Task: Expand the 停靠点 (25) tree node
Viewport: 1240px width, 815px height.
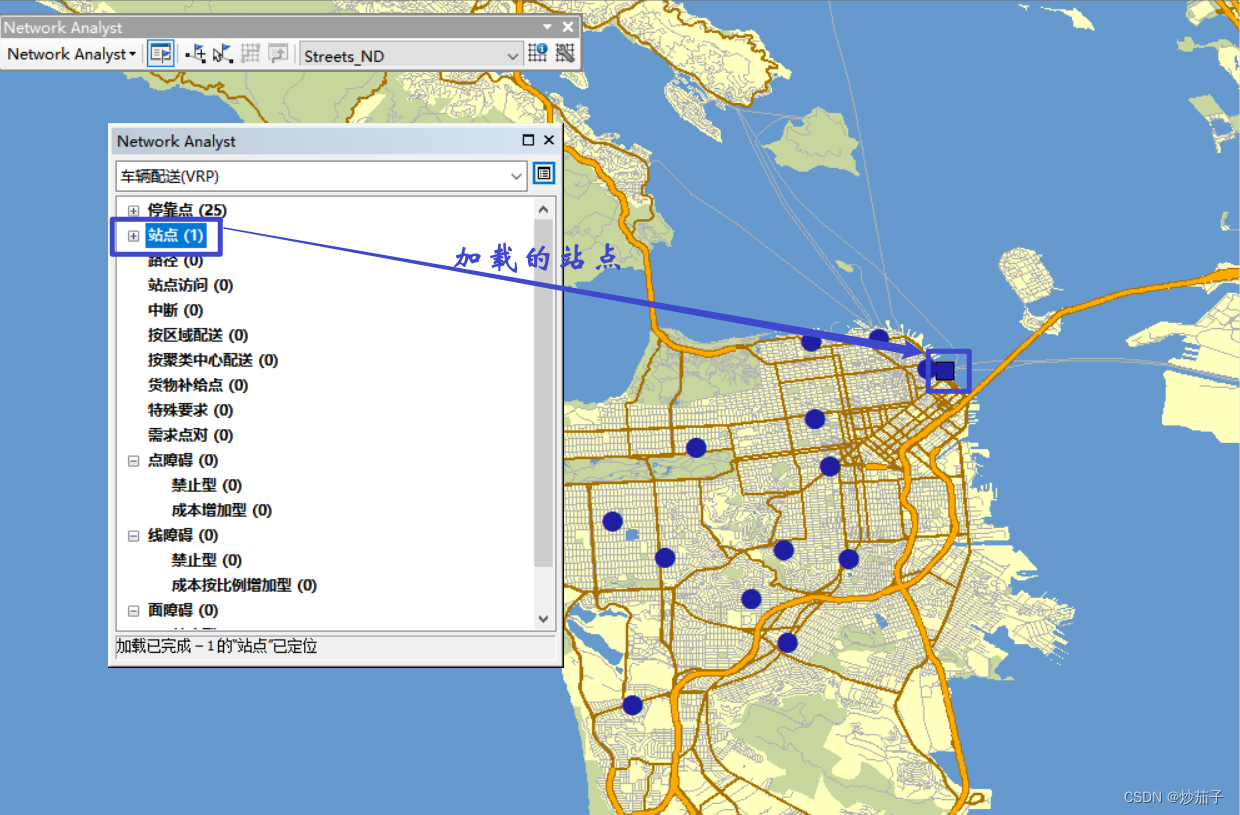Action: click(x=133, y=210)
